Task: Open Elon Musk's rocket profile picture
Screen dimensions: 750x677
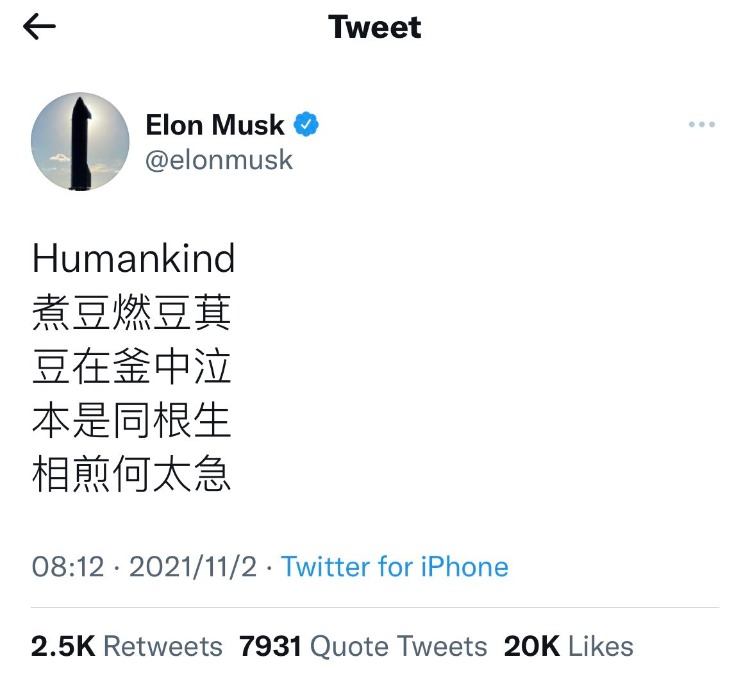Action: point(81,142)
